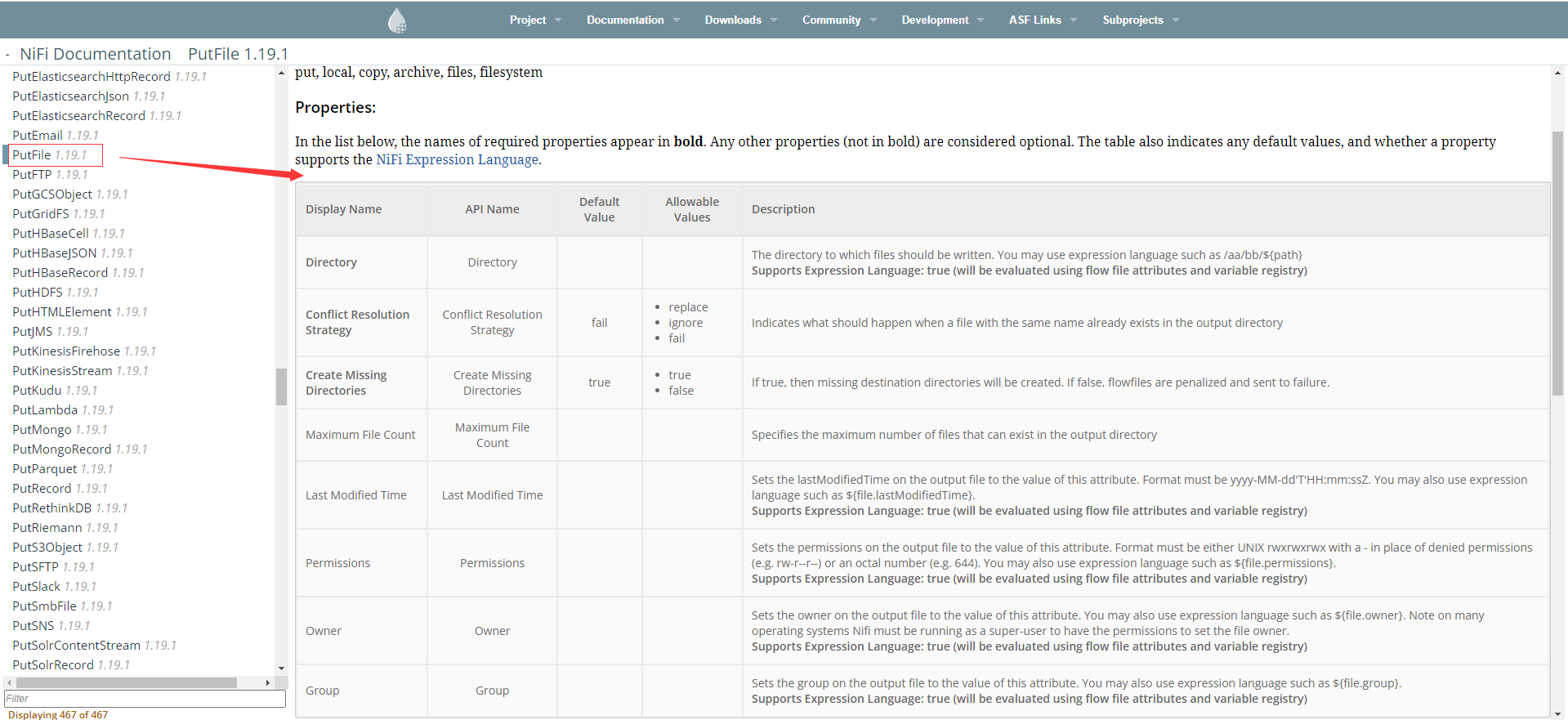Open the ASF Links menu

tap(1043, 20)
